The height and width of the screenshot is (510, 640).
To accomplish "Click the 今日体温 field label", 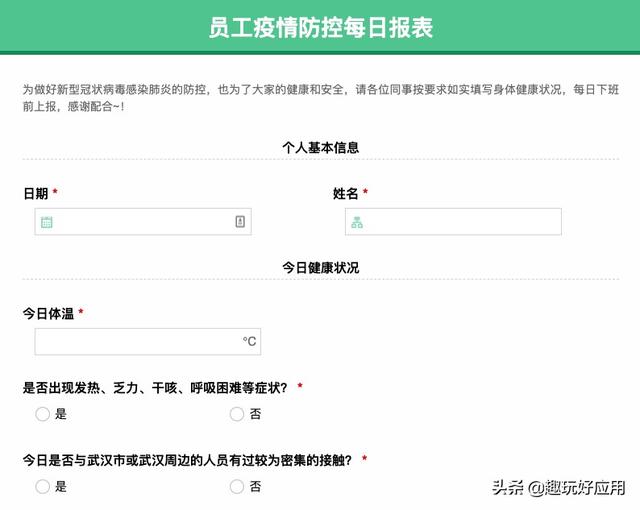I will click(x=48, y=313).
